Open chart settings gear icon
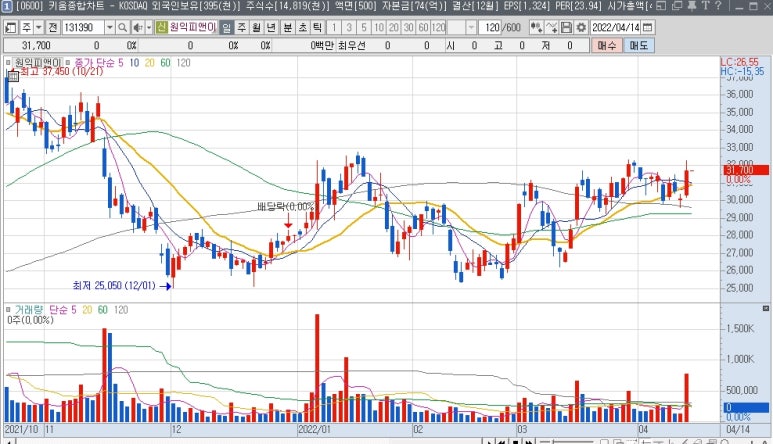The height and width of the screenshot is (444, 773). click(x=581, y=28)
